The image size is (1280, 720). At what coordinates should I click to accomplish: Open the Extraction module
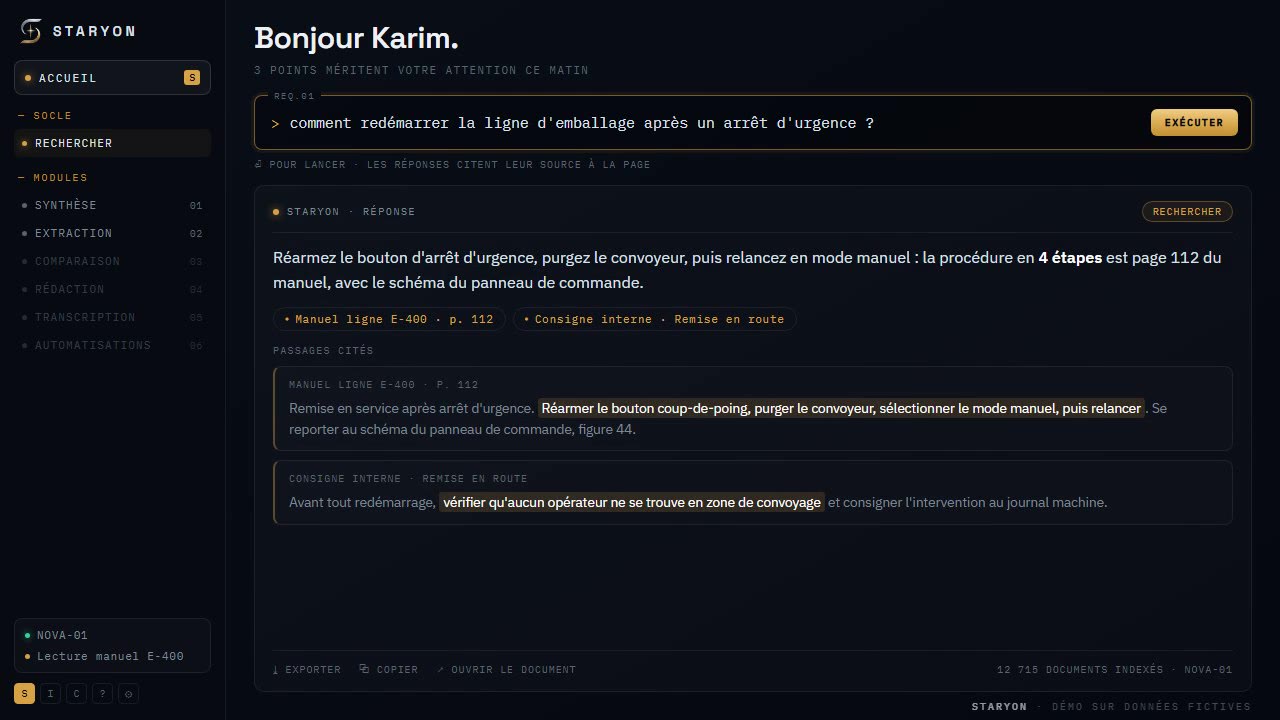pyautogui.click(x=112, y=233)
